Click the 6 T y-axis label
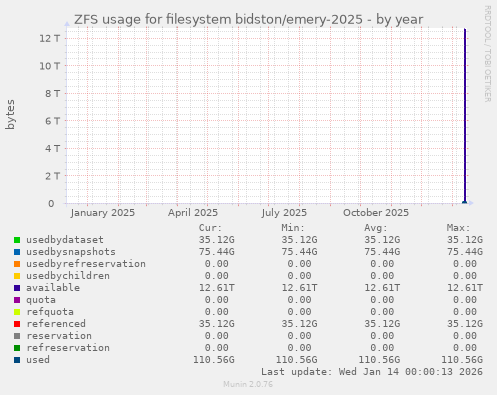The image size is (497, 395). coord(53,121)
